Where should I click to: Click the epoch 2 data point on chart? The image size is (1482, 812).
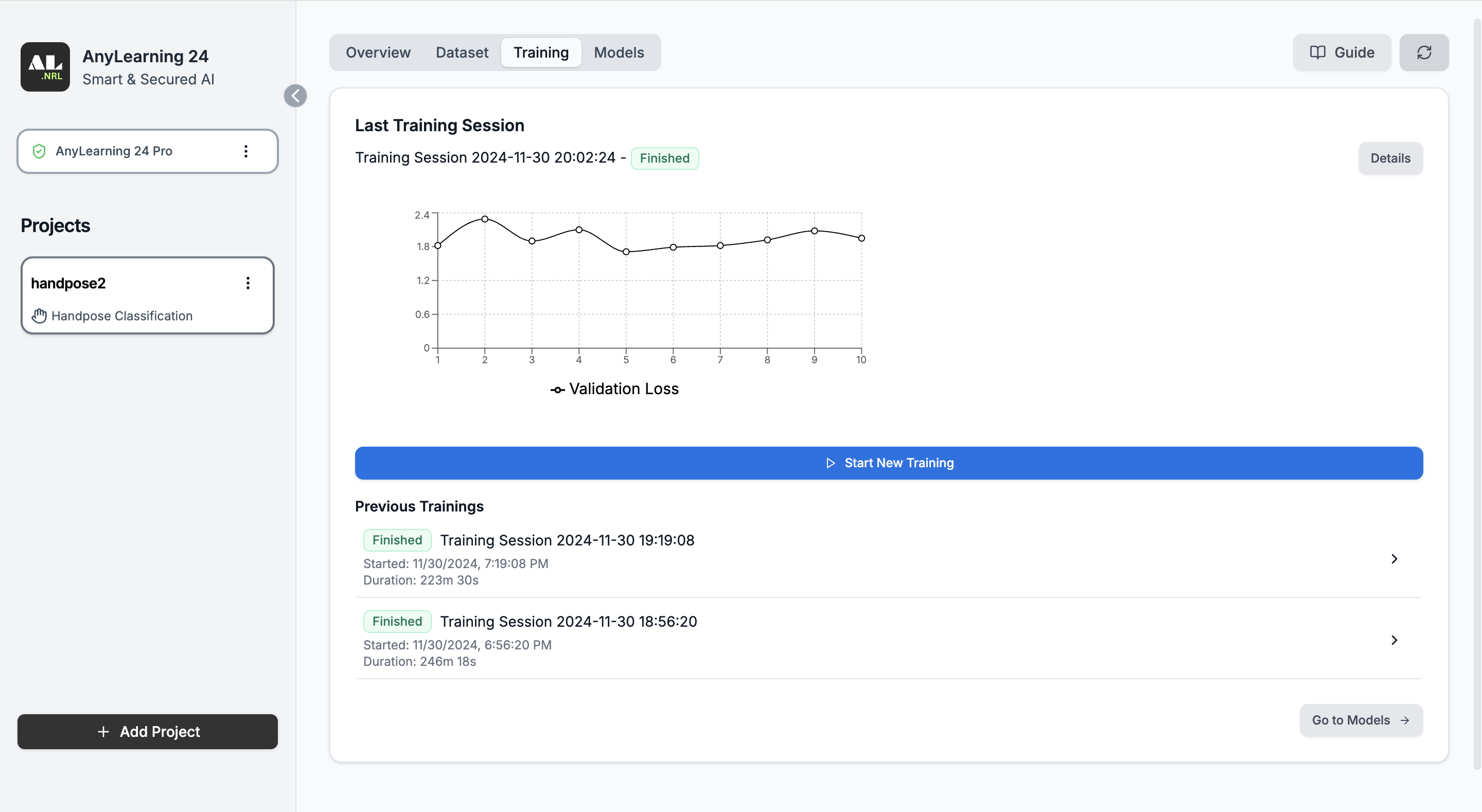484,219
